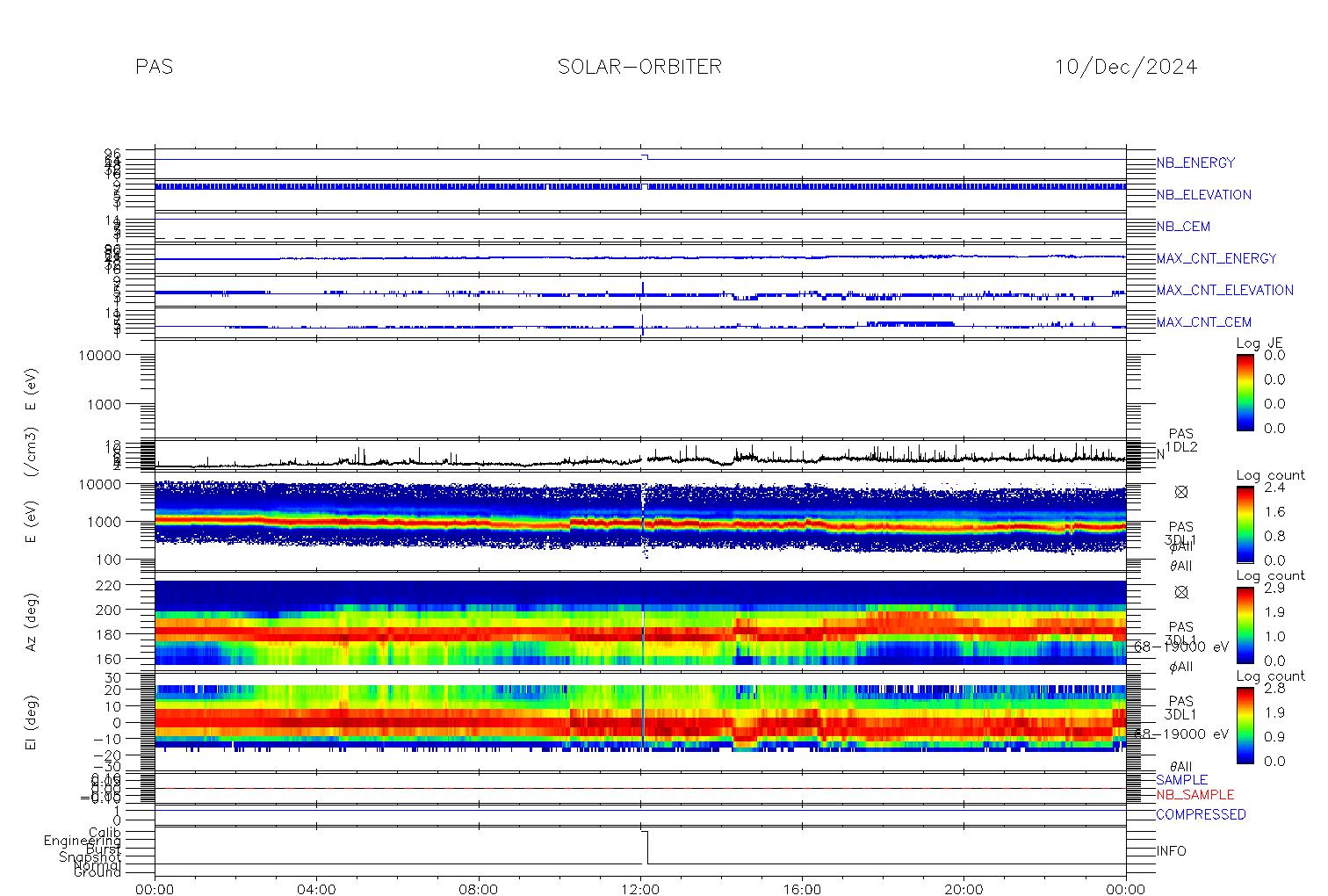This screenshot has width=1328, height=896.
Task: Click the 20:00 time tick label
Action: 964,889
